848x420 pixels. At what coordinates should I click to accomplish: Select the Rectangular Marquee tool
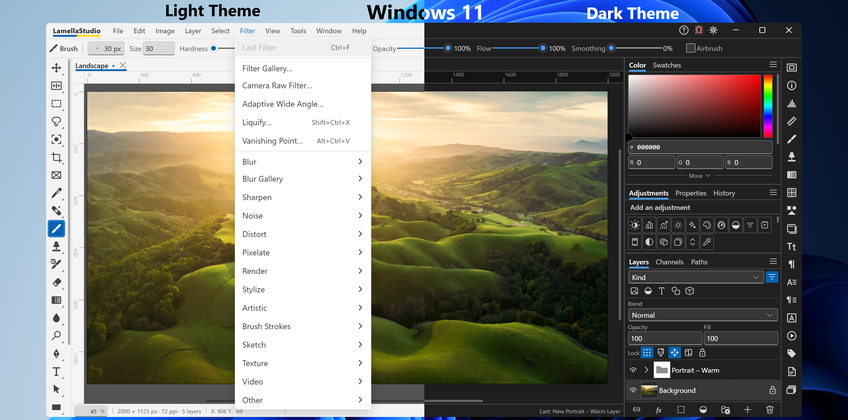tap(56, 103)
